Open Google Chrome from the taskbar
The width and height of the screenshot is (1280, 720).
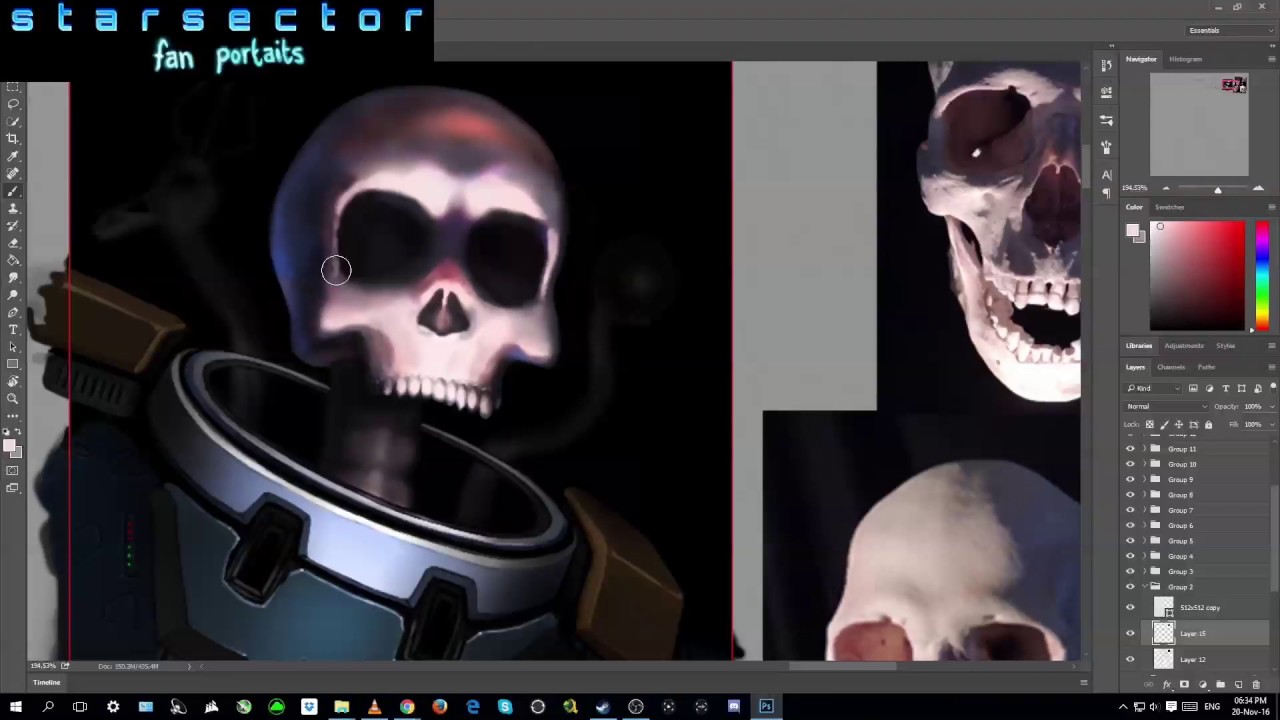coord(407,707)
